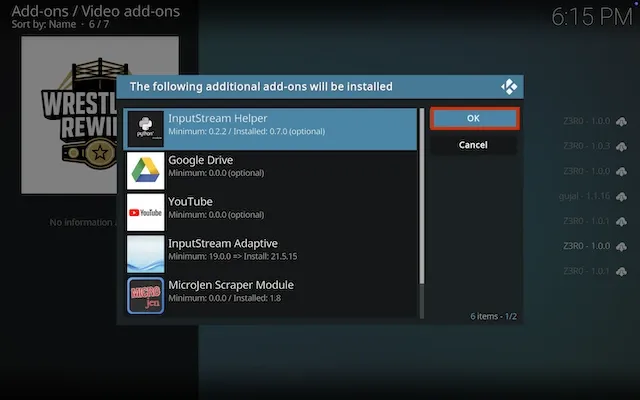This screenshot has width=640, height=400.
Task: Select the gujal - 1.1.16 version entry
Action: click(x=584, y=196)
